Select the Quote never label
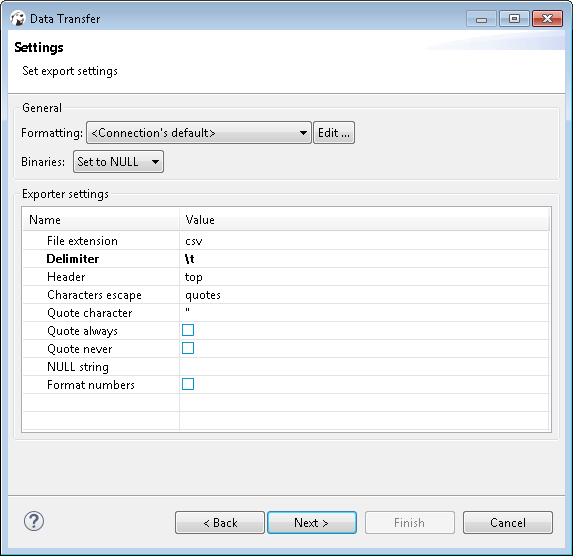 (x=80, y=349)
